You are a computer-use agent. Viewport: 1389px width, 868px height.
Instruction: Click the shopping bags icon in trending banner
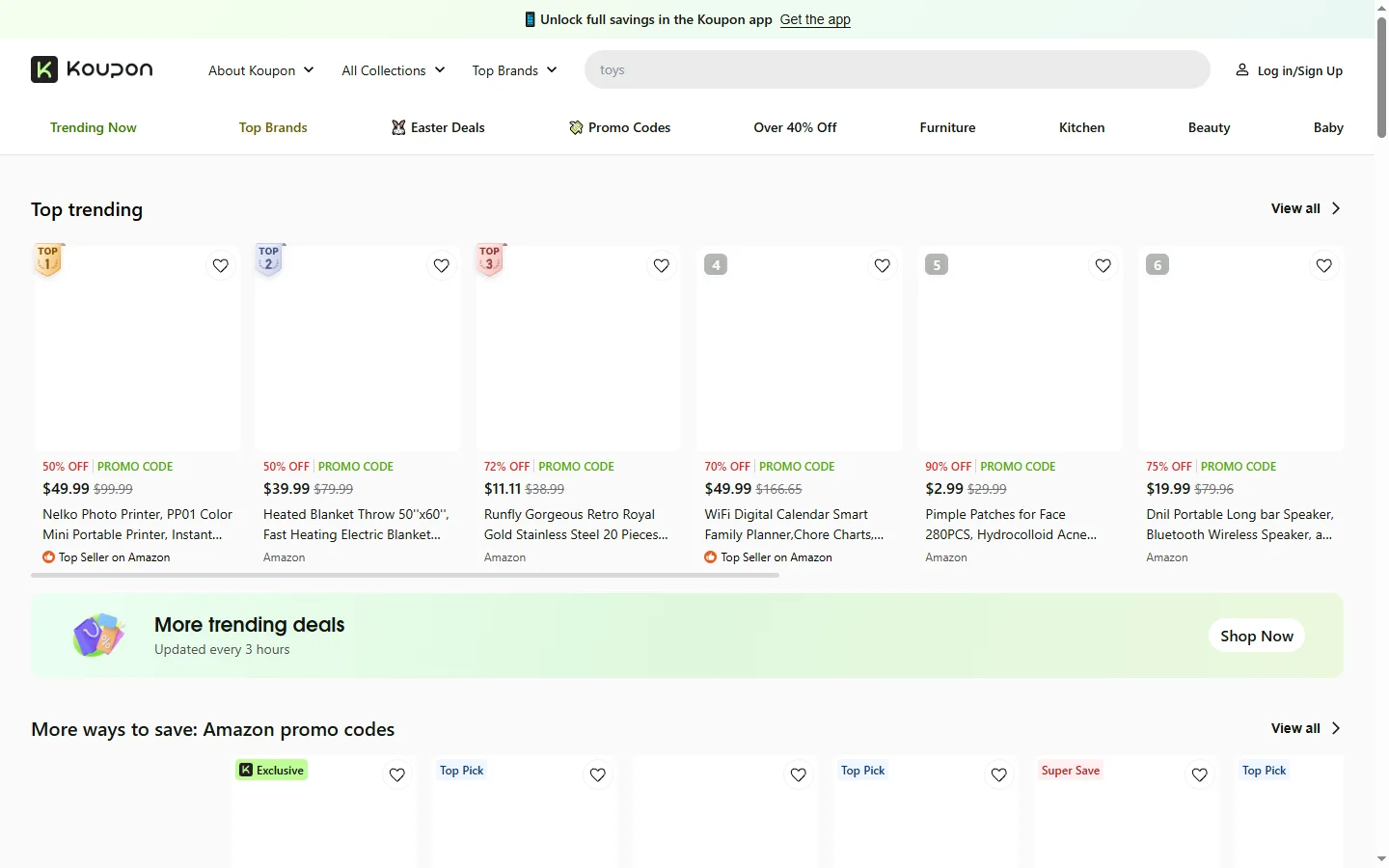coord(98,636)
